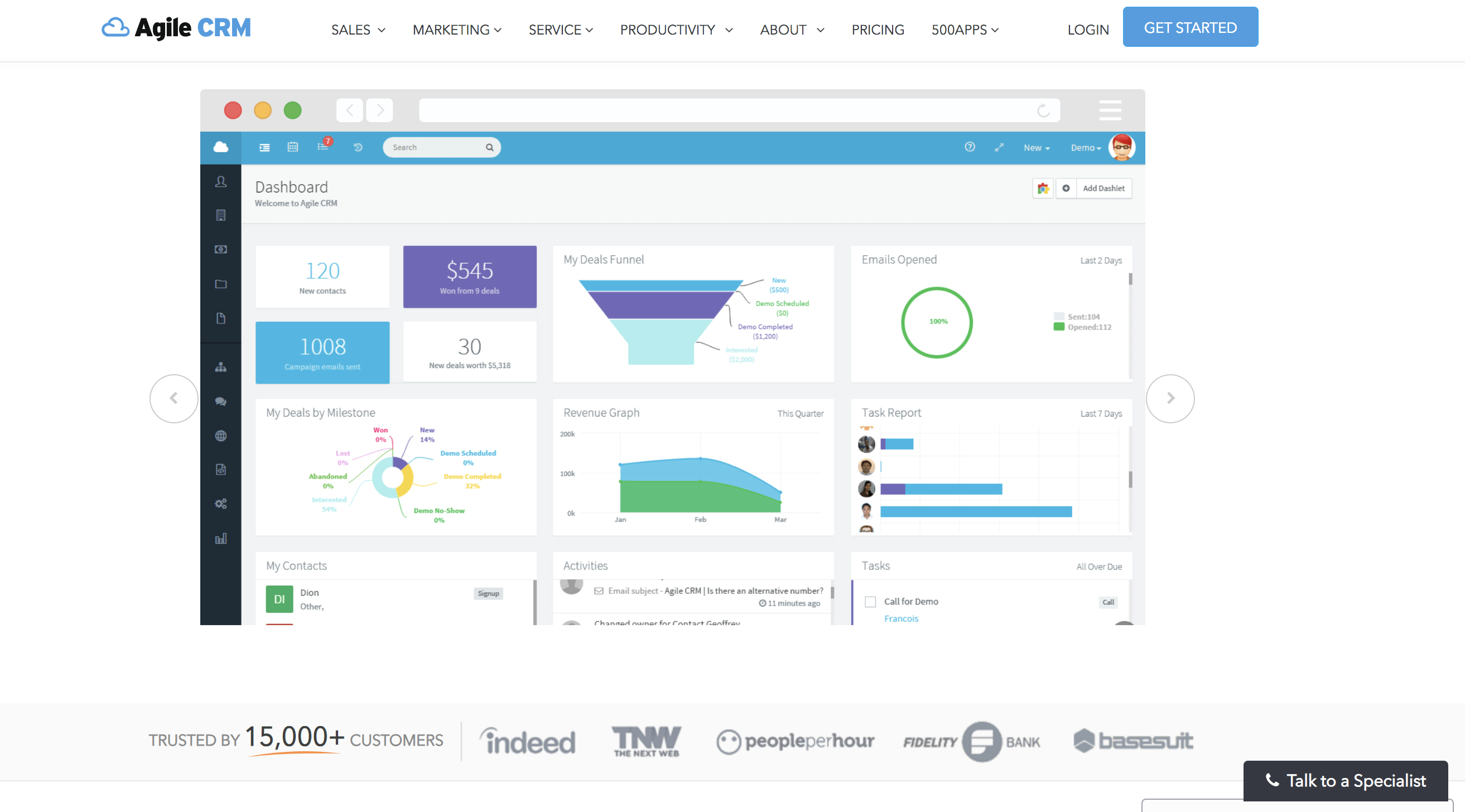The image size is (1465, 812).
Task: Click the Integrations/apps icon in sidebar
Action: tap(221, 503)
